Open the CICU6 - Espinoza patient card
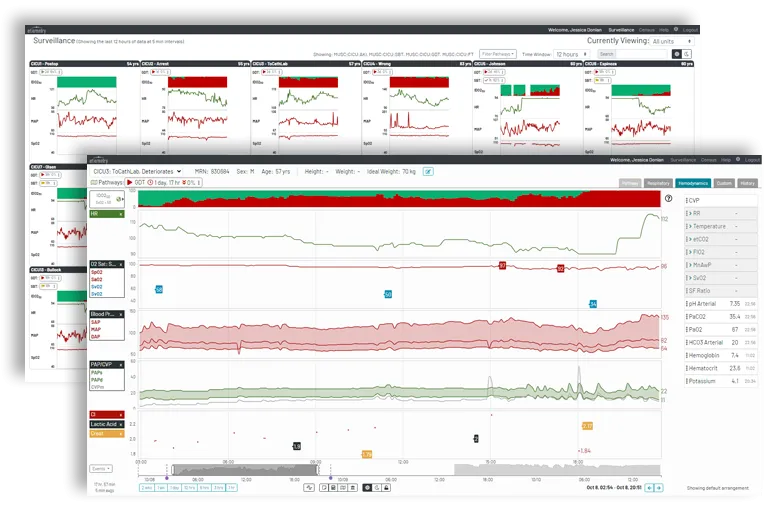The image size is (765, 512). pos(638,107)
